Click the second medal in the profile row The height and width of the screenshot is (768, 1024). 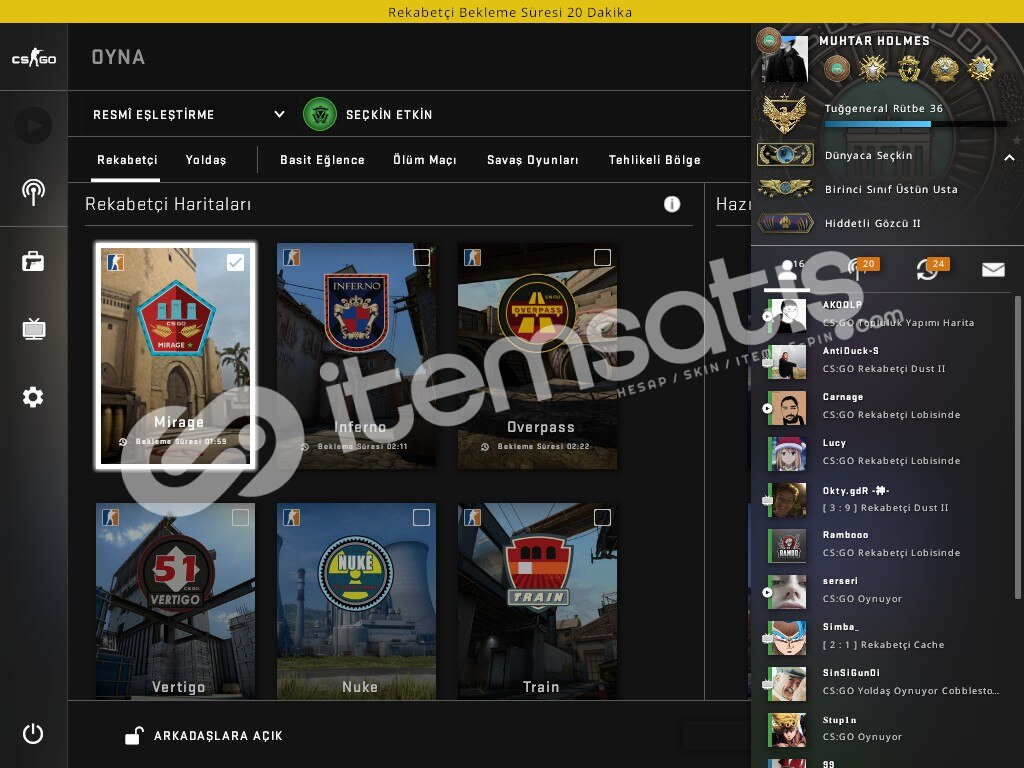(873, 69)
